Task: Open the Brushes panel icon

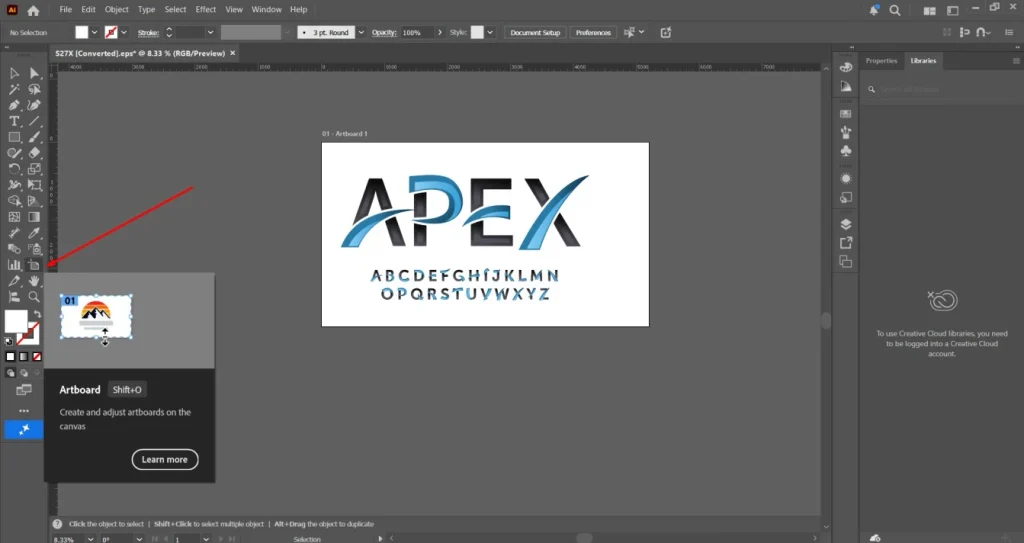Action: pyautogui.click(x=846, y=132)
